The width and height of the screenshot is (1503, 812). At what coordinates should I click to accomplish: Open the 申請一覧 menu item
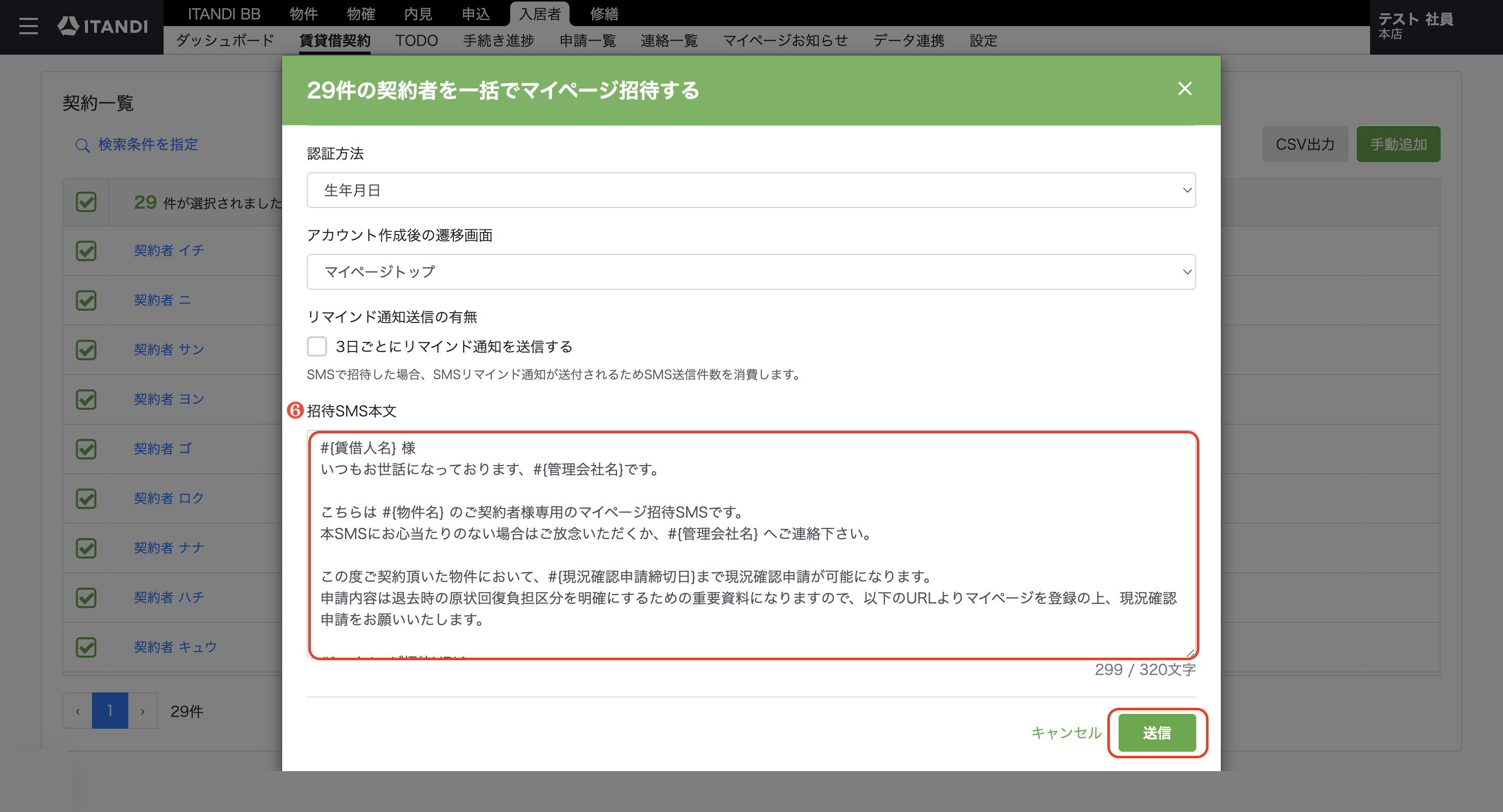587,40
